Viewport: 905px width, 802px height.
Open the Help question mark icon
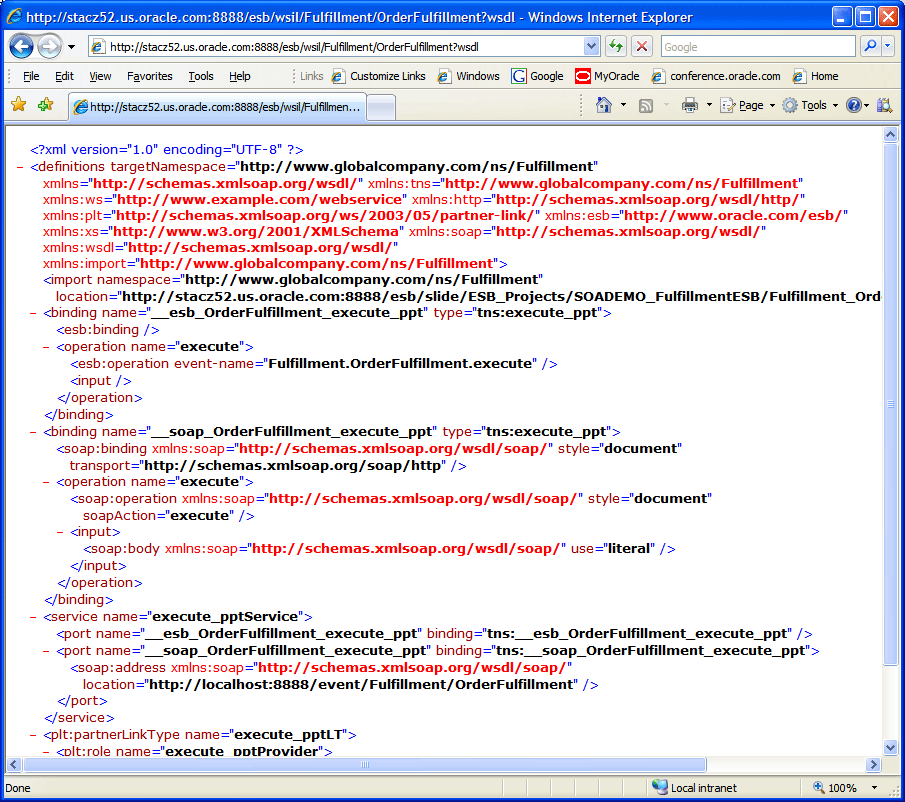tap(854, 105)
